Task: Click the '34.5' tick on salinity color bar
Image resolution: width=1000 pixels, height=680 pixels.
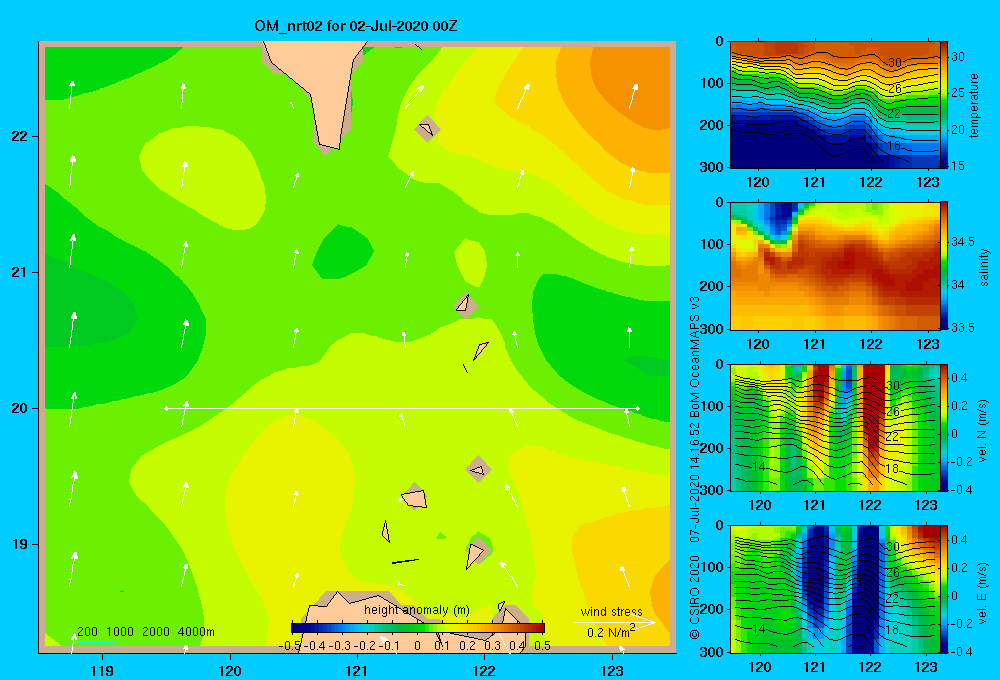Action: tap(963, 242)
